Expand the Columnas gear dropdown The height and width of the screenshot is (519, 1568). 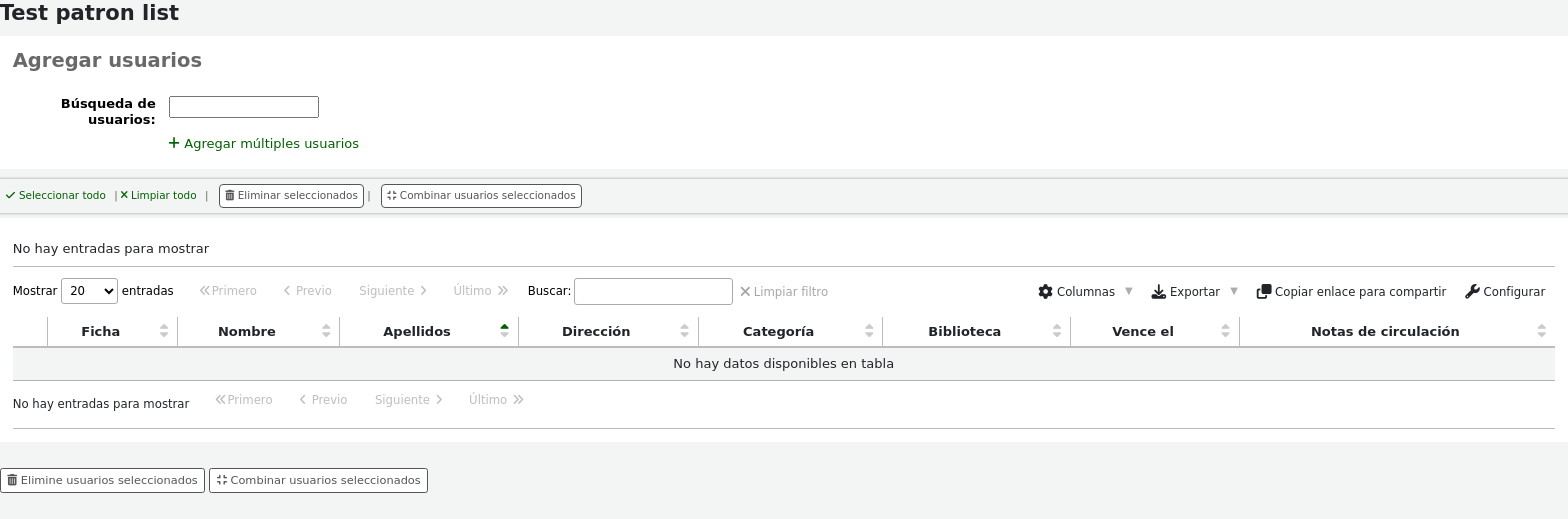point(1085,291)
